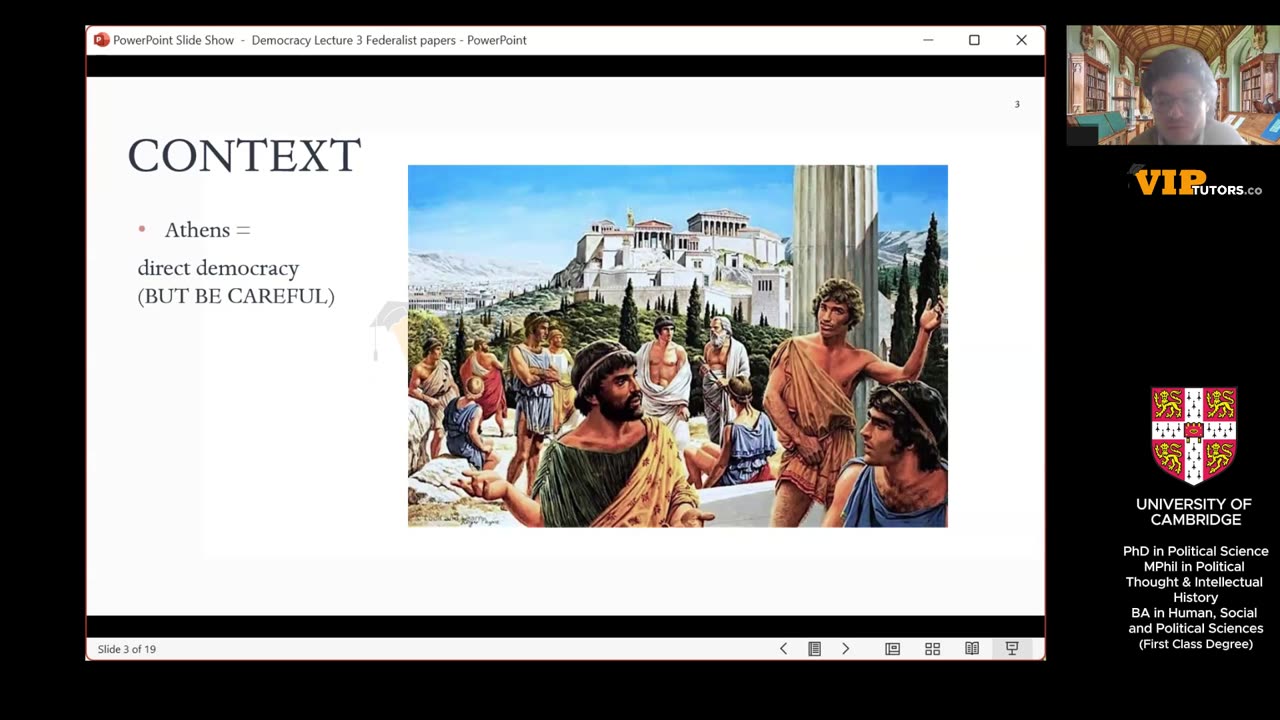
Task: Click the University of Cambridge crest
Action: [x=1194, y=436]
